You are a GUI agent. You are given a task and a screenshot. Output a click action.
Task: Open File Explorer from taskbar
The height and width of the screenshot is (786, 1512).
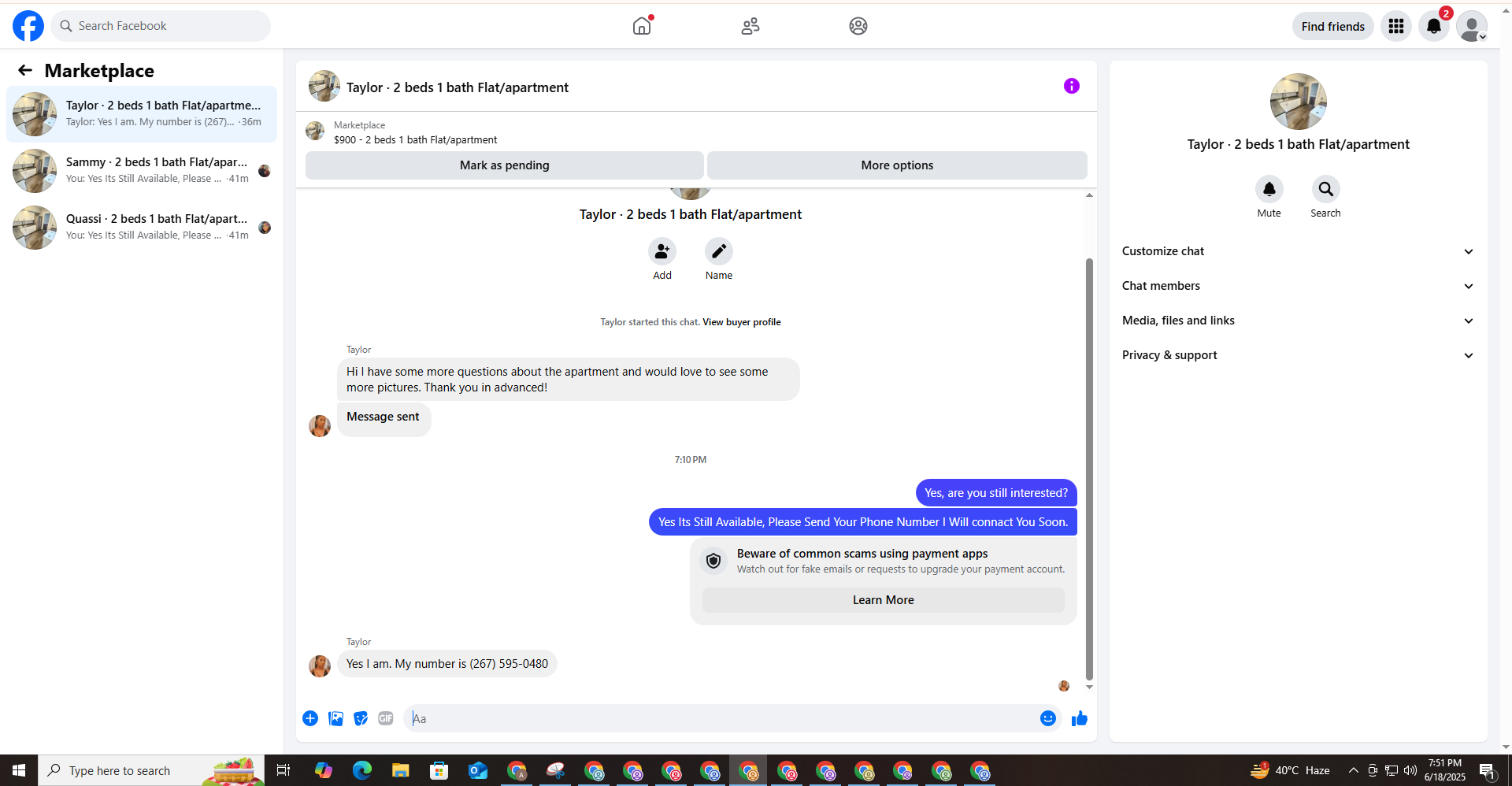(x=401, y=770)
